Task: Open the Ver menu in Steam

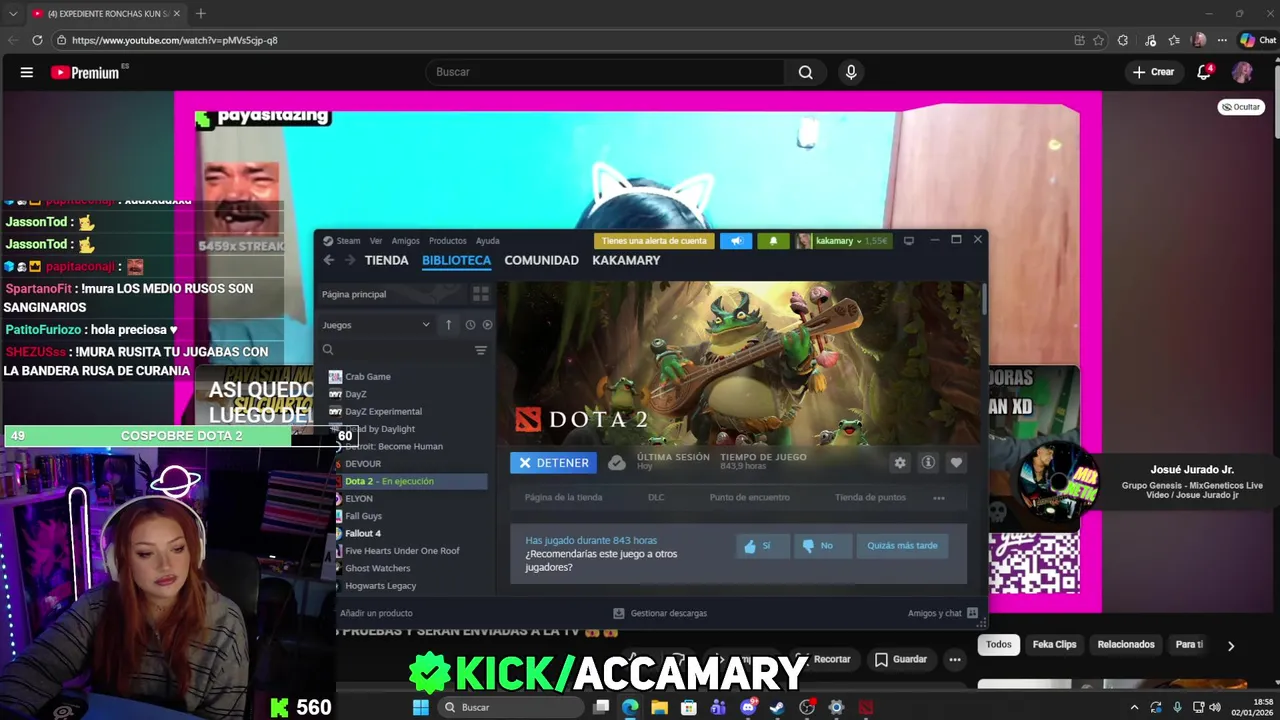Action: point(376,241)
